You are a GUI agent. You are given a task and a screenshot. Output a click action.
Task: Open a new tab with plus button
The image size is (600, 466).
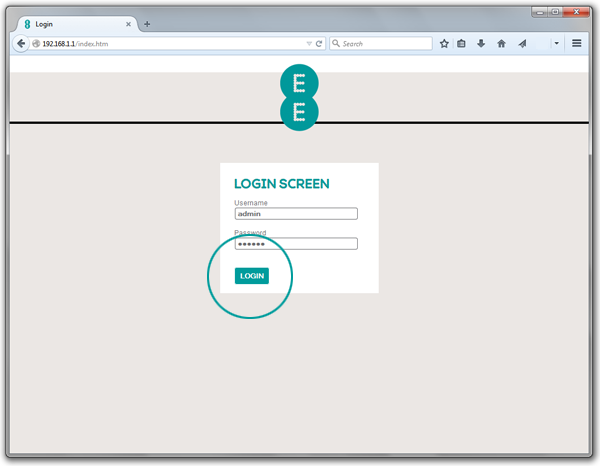click(x=147, y=24)
